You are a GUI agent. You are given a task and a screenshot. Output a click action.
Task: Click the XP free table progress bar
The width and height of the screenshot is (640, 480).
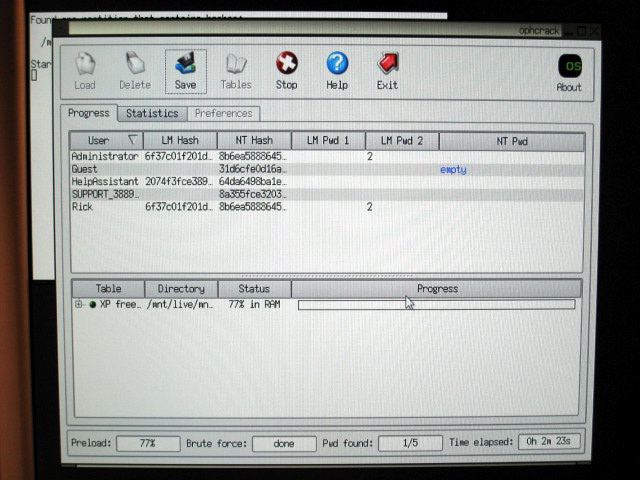point(436,304)
